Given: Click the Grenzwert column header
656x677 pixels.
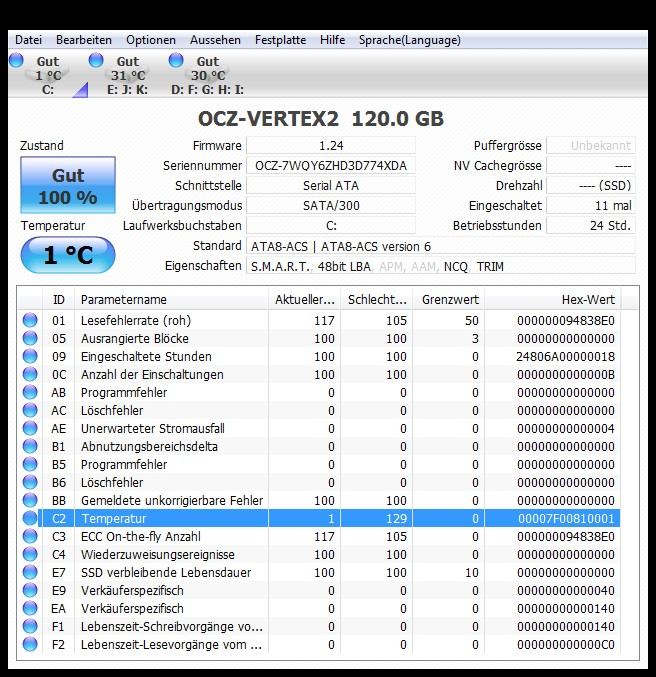Looking at the screenshot, I should (x=449, y=299).
